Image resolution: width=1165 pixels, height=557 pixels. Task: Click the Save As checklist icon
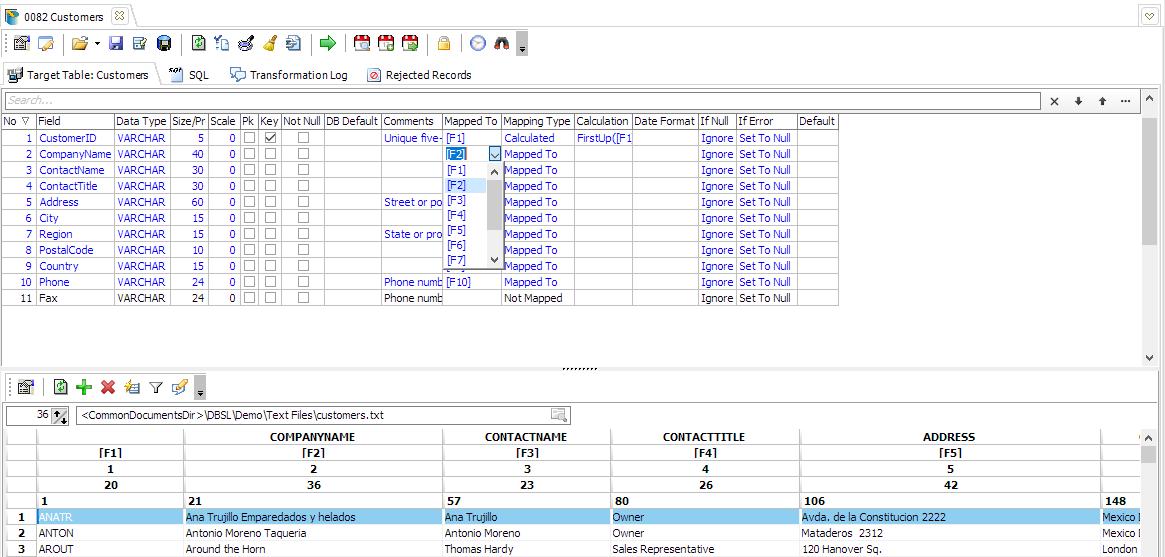pyautogui.click(x=140, y=44)
